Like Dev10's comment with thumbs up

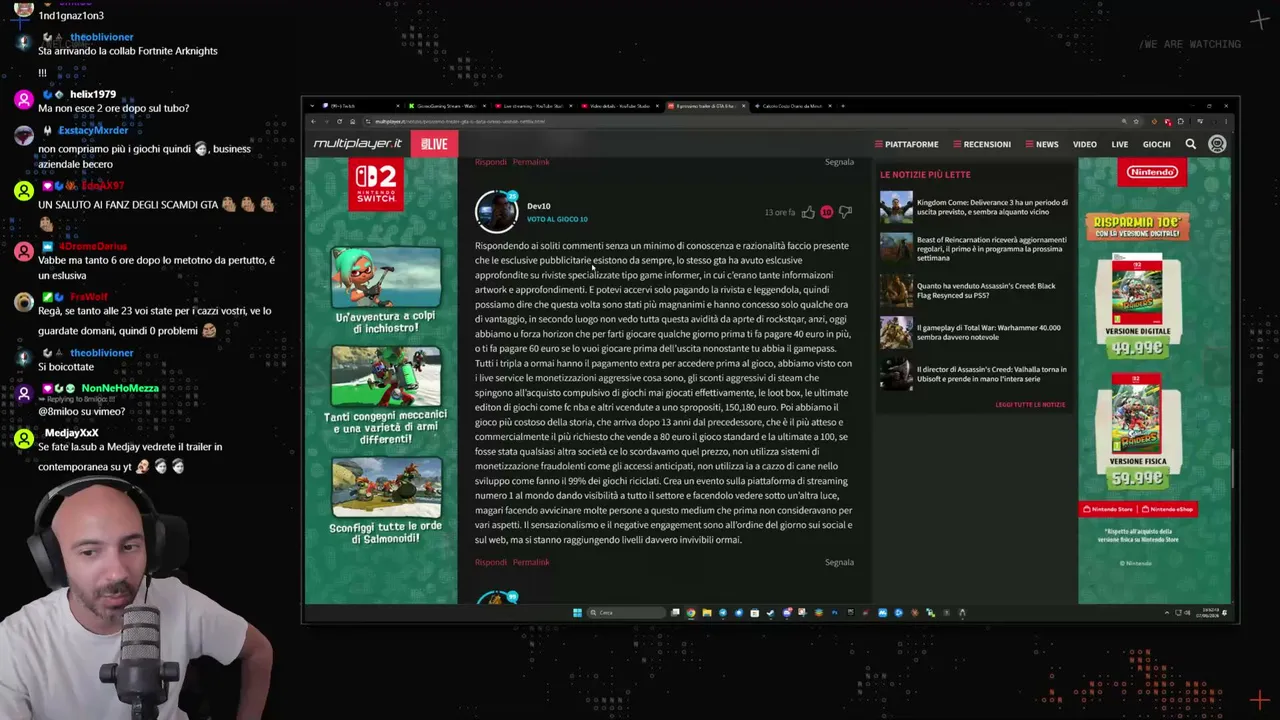click(x=808, y=212)
